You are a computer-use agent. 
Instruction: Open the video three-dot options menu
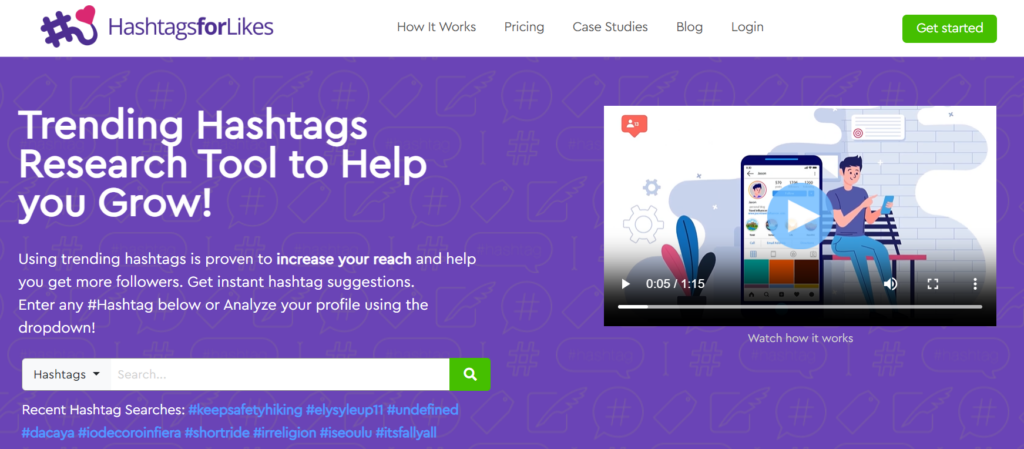click(x=975, y=284)
